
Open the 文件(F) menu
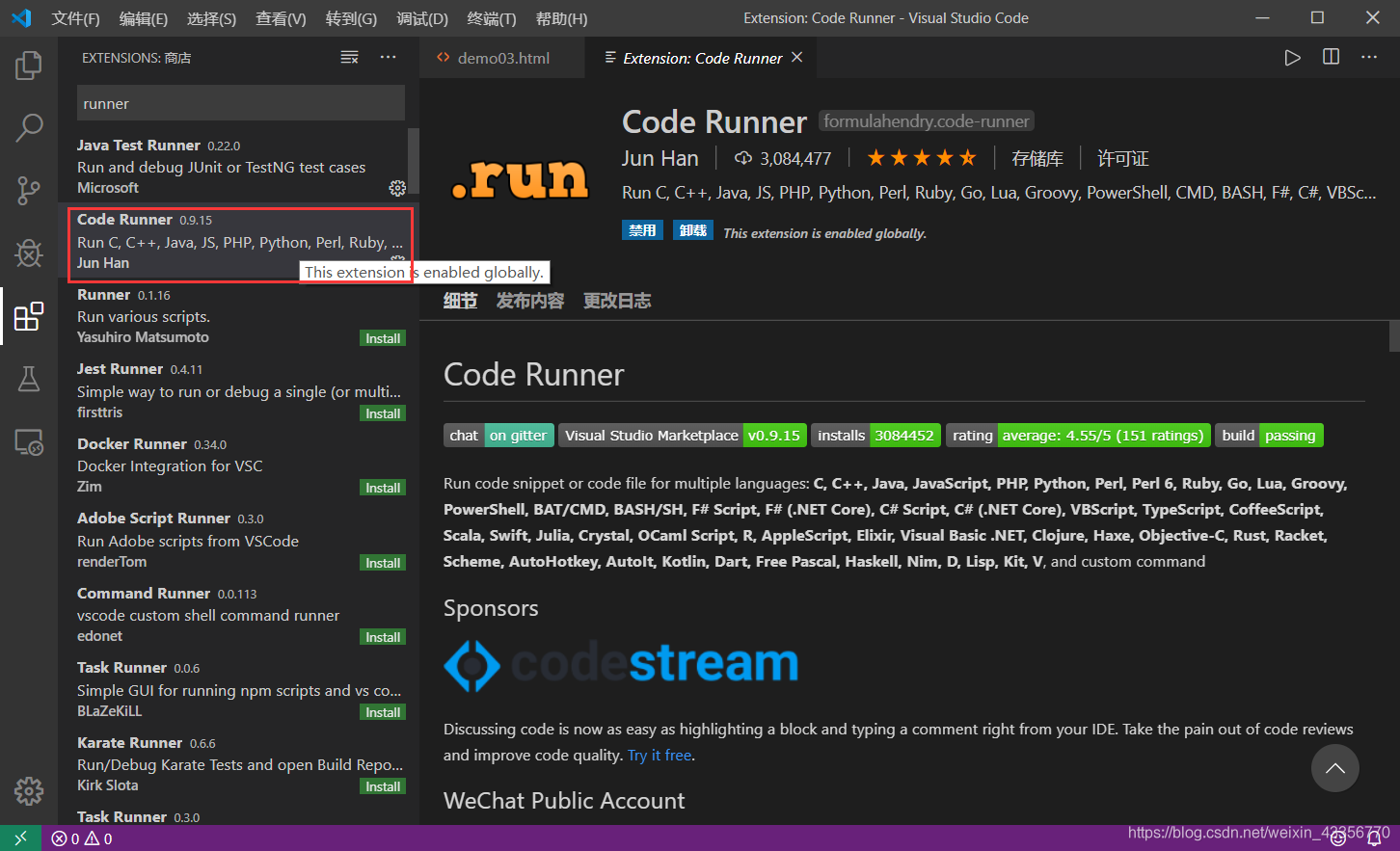point(75,18)
